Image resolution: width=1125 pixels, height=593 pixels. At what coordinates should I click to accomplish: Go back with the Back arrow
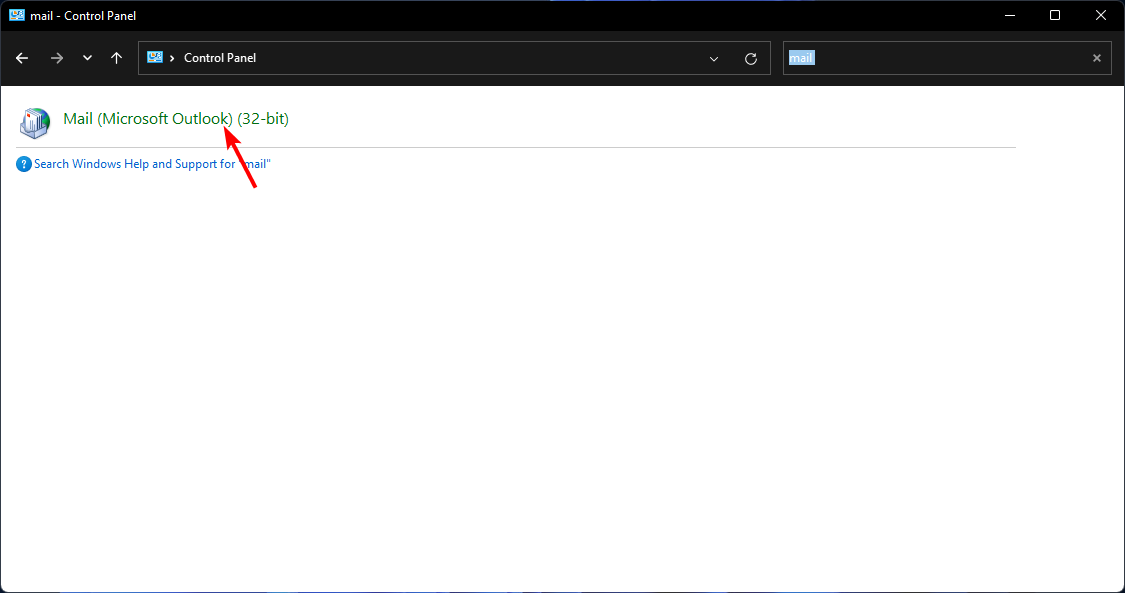point(22,58)
